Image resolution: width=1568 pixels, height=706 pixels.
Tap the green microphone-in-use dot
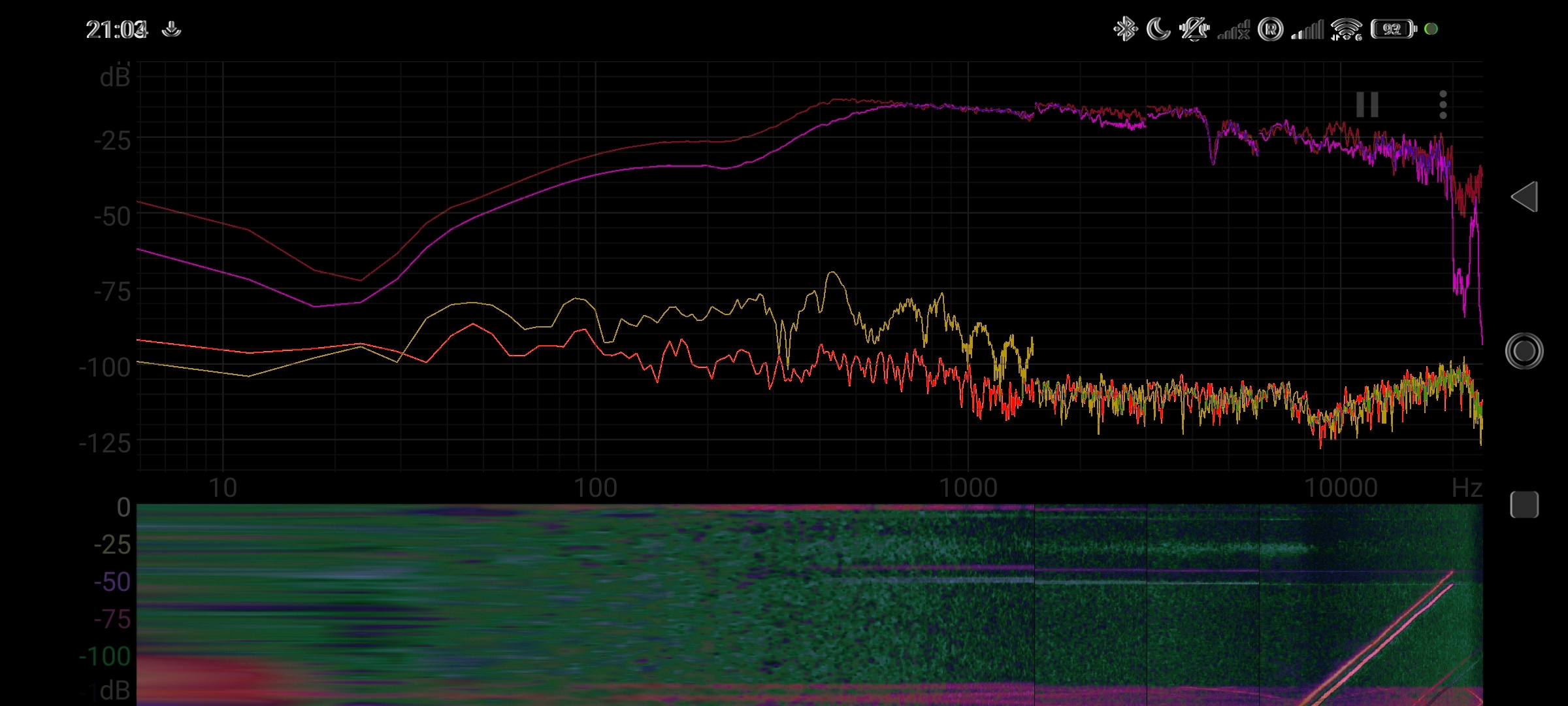(1431, 29)
